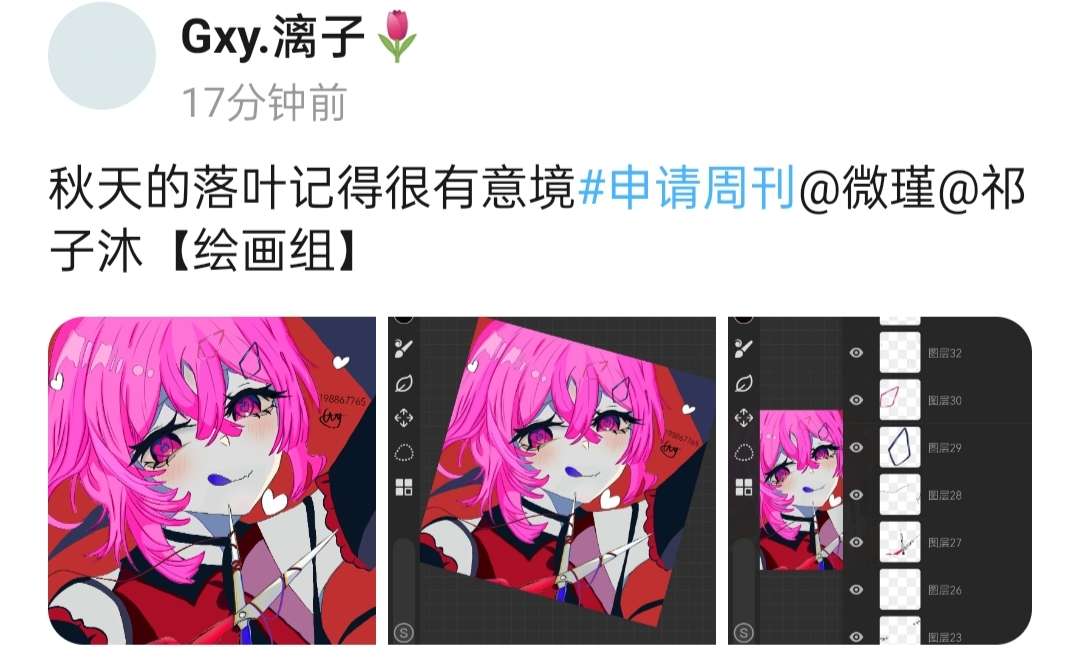Toggle the eye icon for 图层26

tap(856, 589)
